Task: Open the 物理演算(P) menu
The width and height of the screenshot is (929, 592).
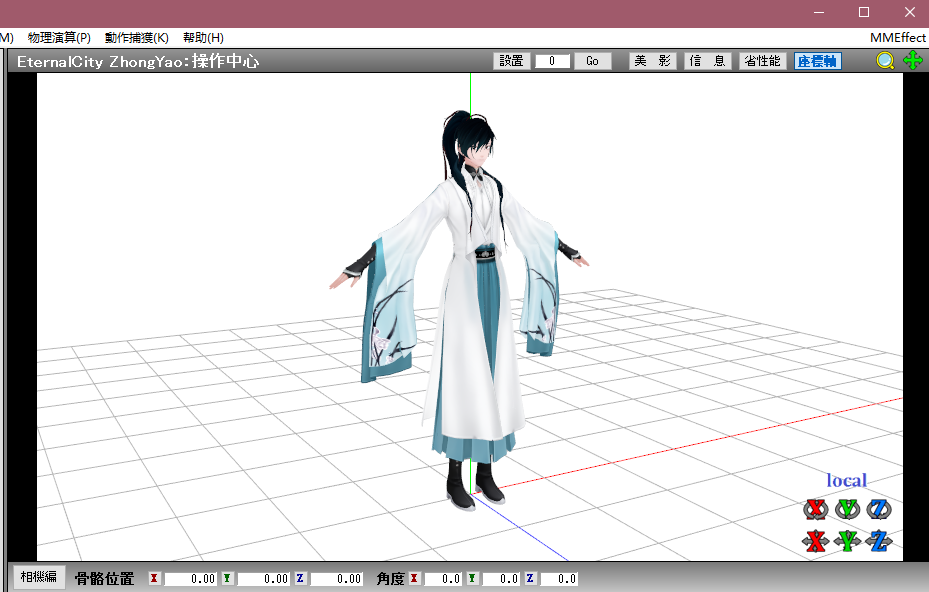Action: [x=59, y=37]
